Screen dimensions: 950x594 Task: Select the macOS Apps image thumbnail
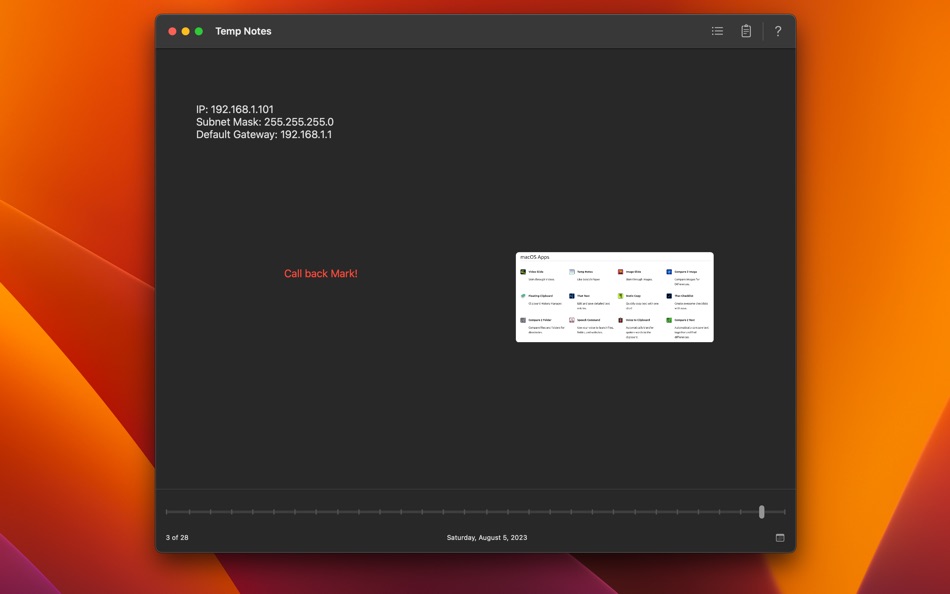[614, 297]
